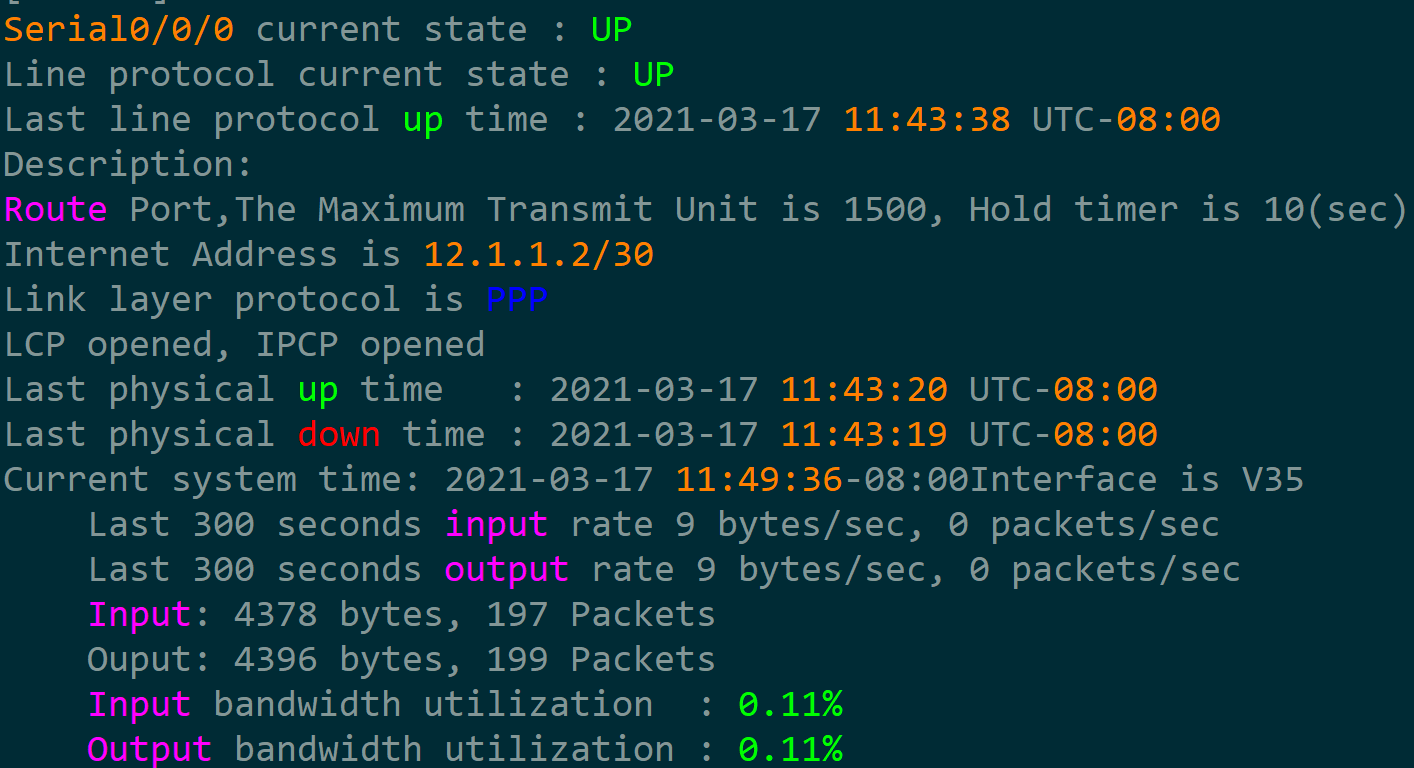Click the Output bandwidth utilization 0.11% value

(791, 749)
